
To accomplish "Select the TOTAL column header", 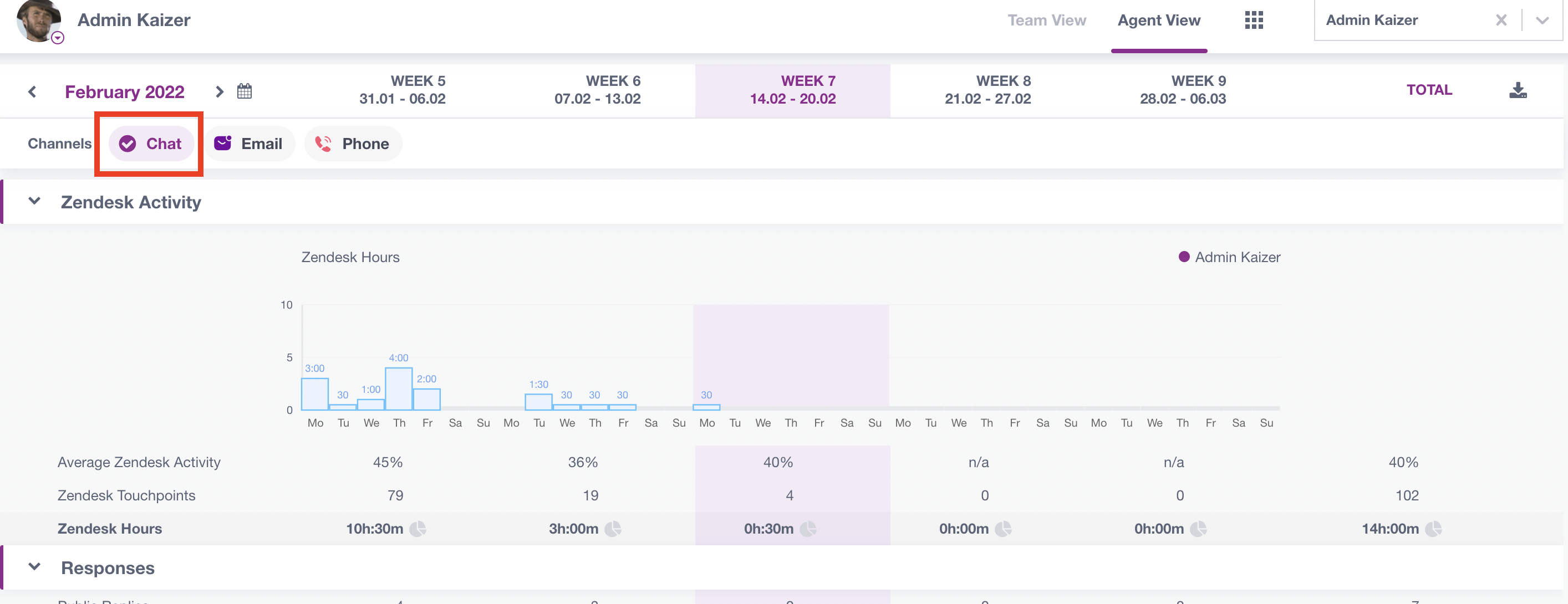I will (x=1429, y=90).
